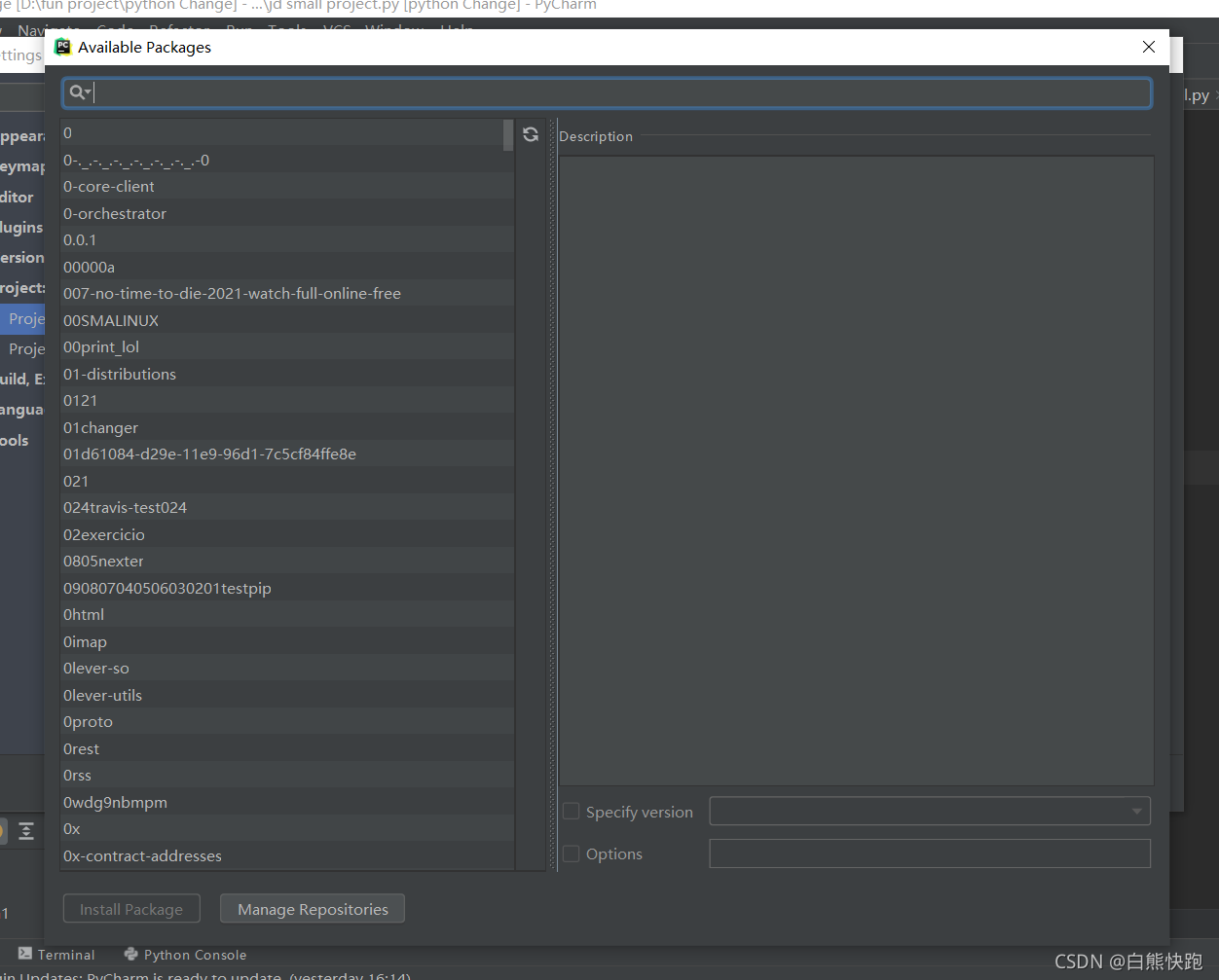Click the Install Package button
The image size is (1219, 980).
(x=131, y=909)
